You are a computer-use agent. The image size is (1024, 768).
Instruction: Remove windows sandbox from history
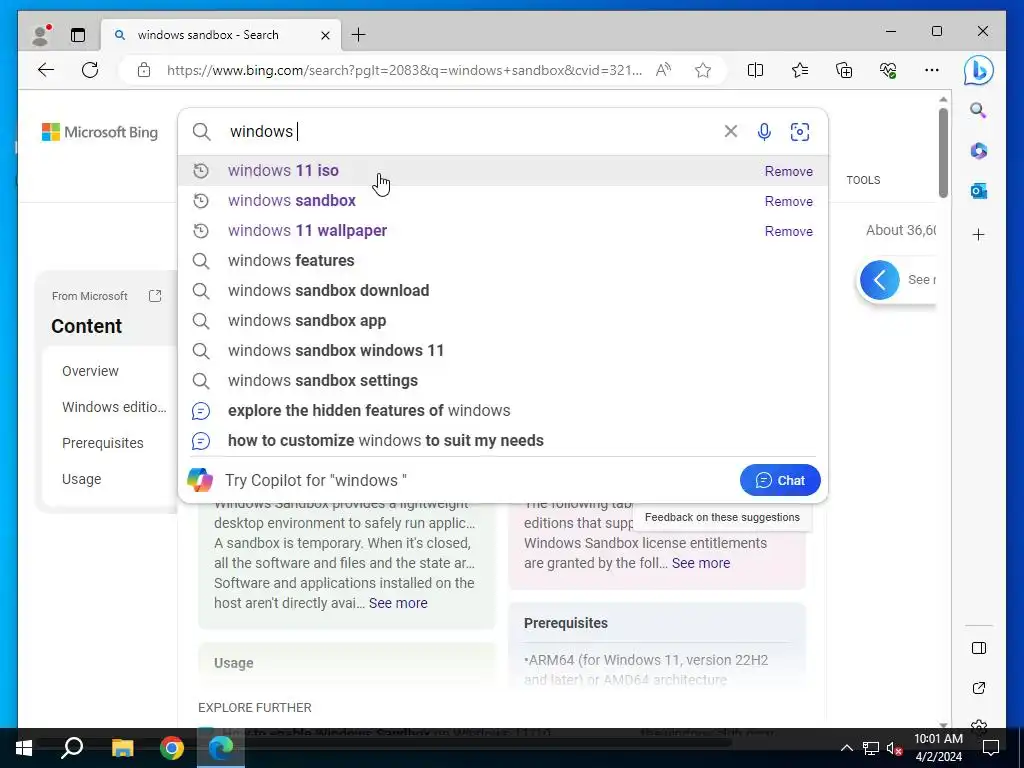click(x=789, y=201)
